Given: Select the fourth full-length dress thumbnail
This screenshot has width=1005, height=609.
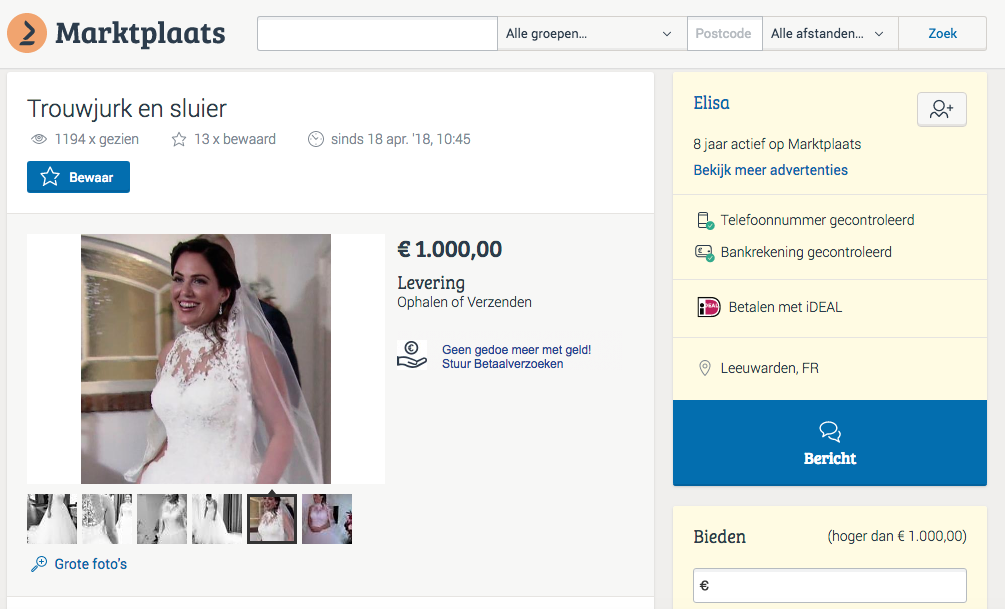Looking at the screenshot, I should (217, 519).
